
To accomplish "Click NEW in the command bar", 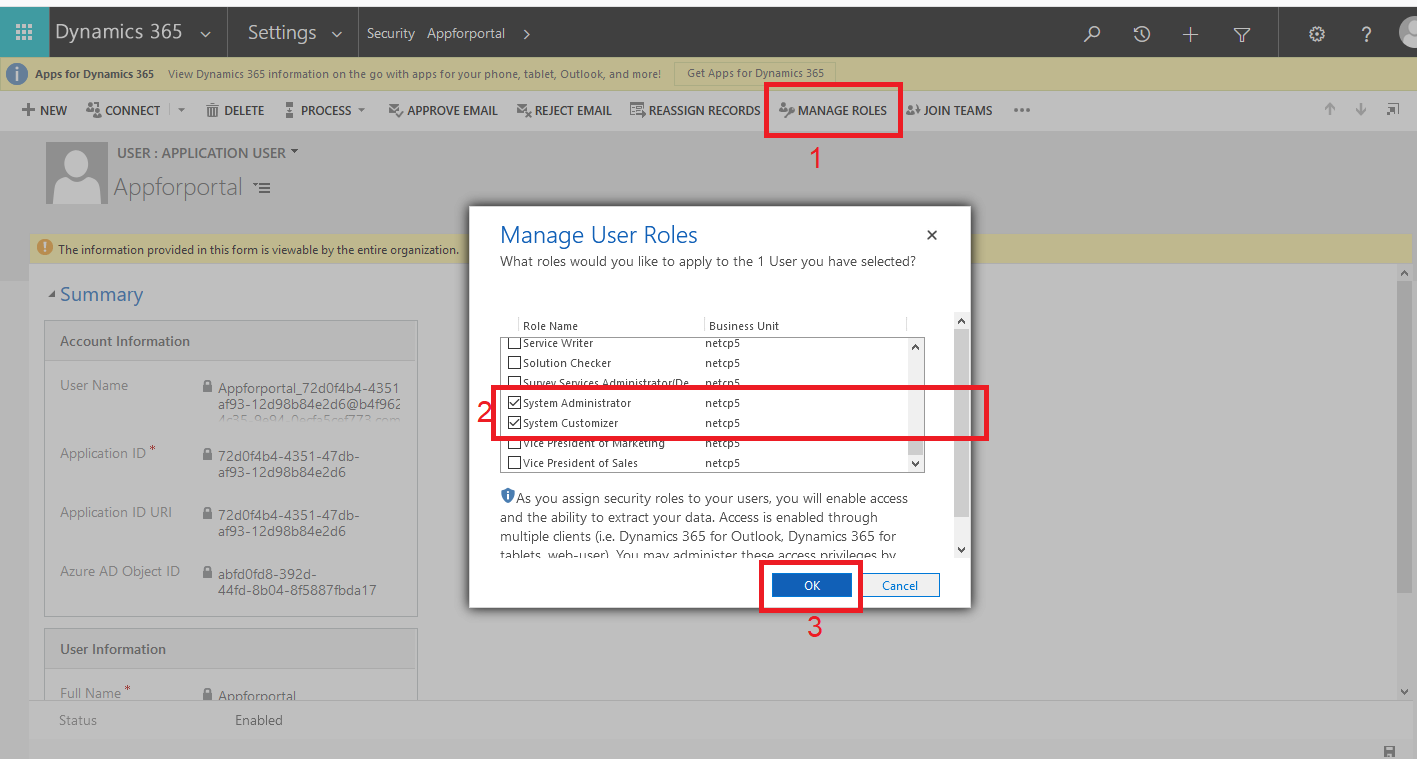I will coord(45,110).
